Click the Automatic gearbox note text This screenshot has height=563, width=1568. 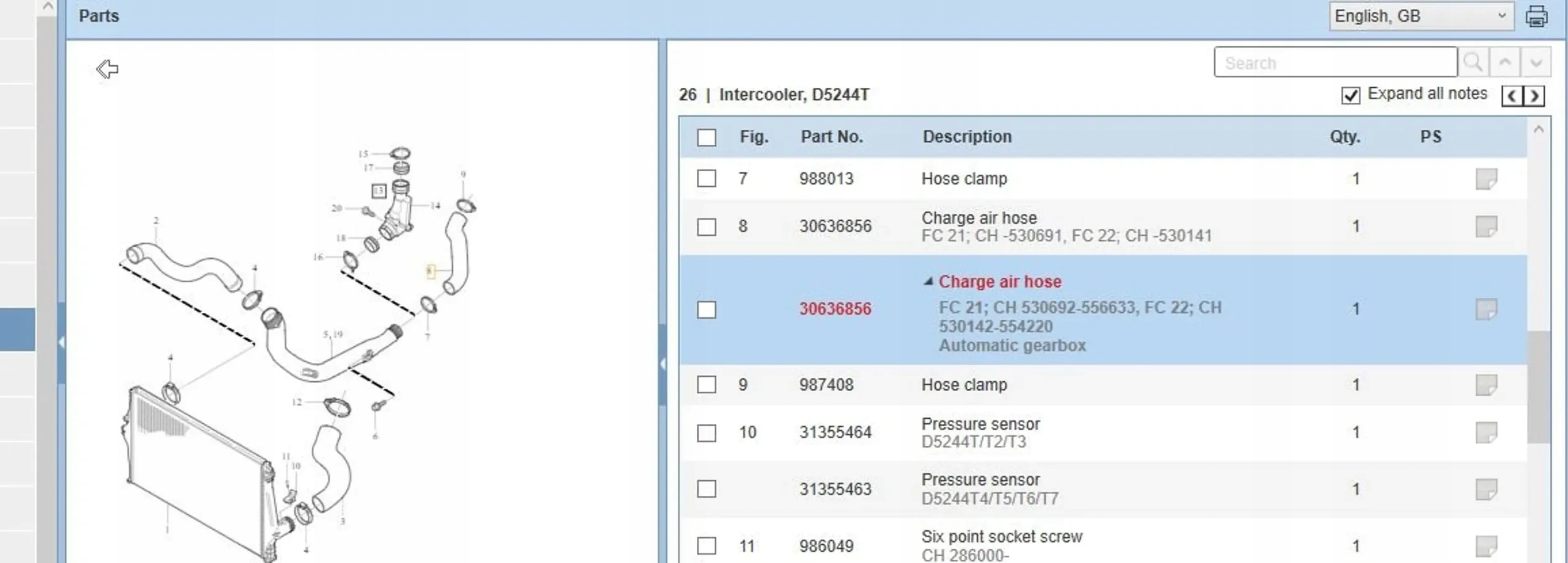click(1012, 345)
